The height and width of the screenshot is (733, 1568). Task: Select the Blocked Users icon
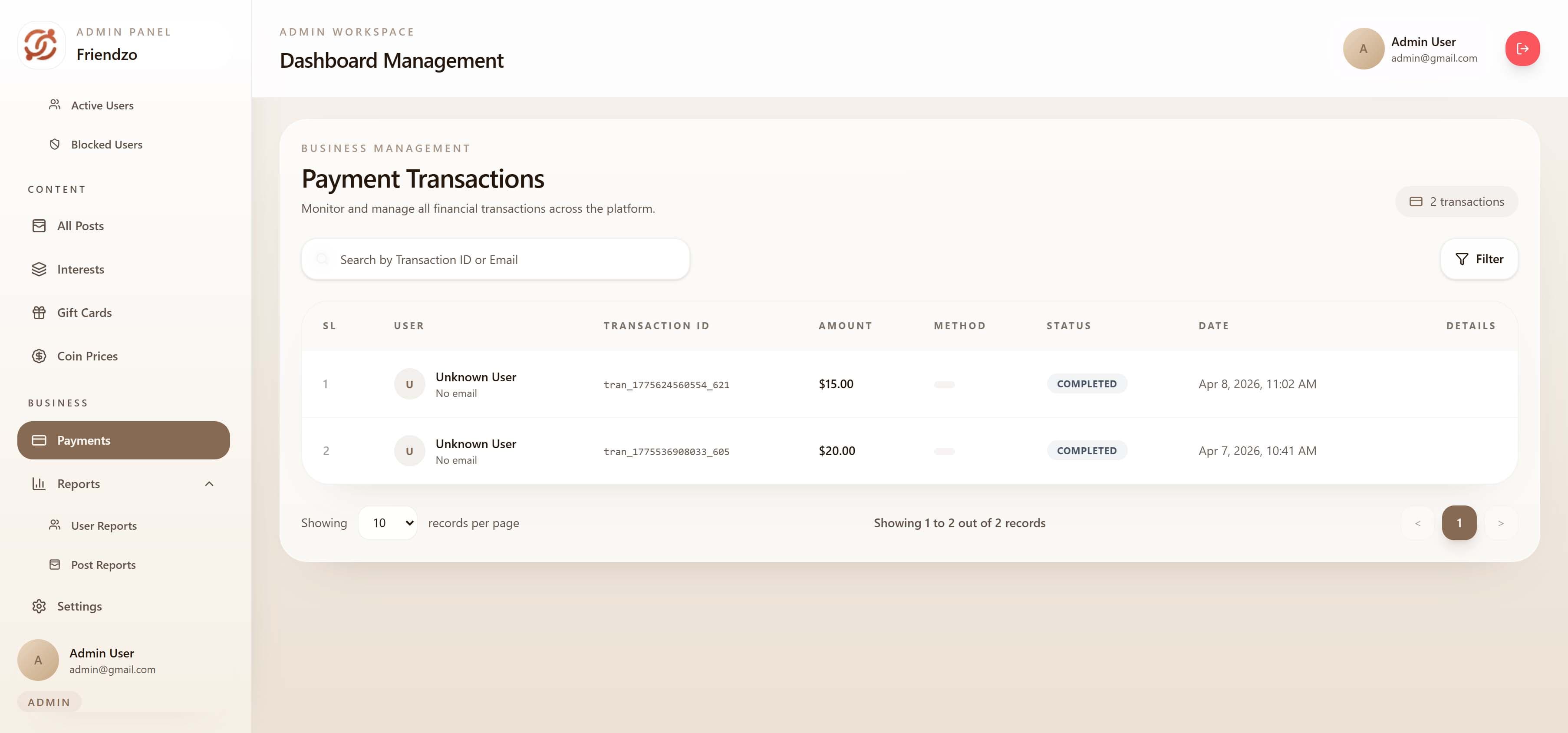(x=54, y=144)
